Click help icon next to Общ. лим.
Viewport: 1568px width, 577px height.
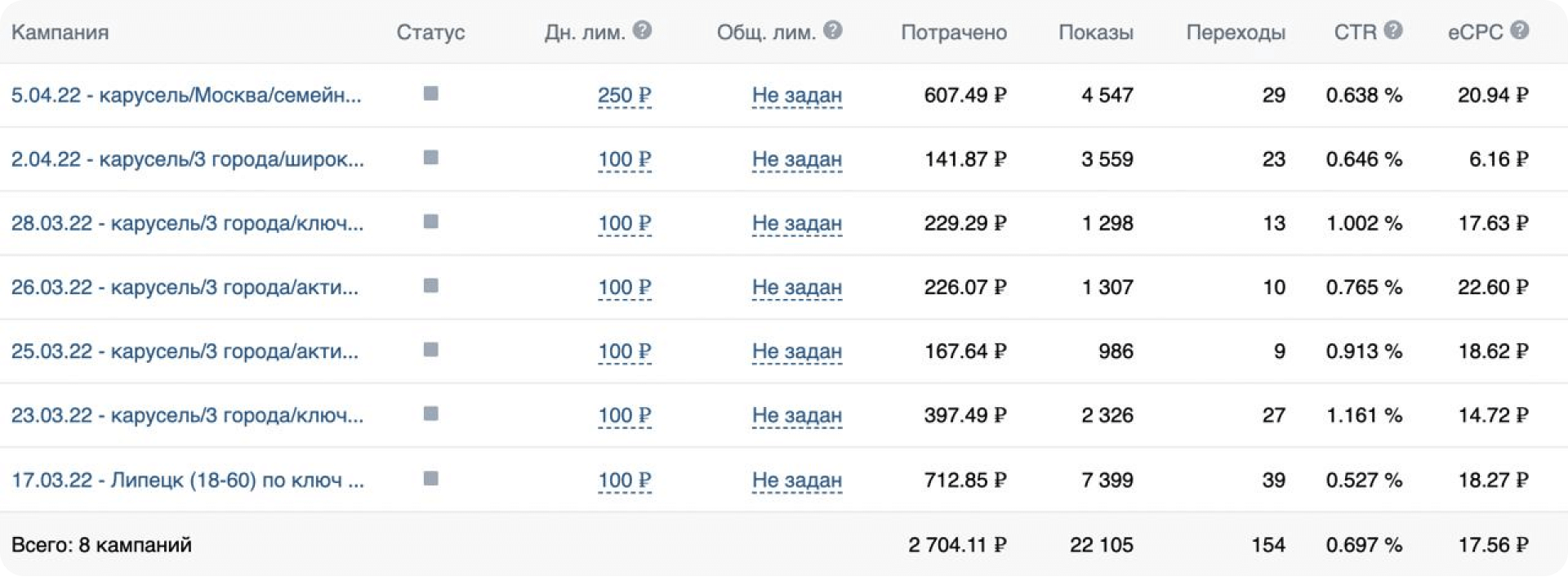click(832, 31)
